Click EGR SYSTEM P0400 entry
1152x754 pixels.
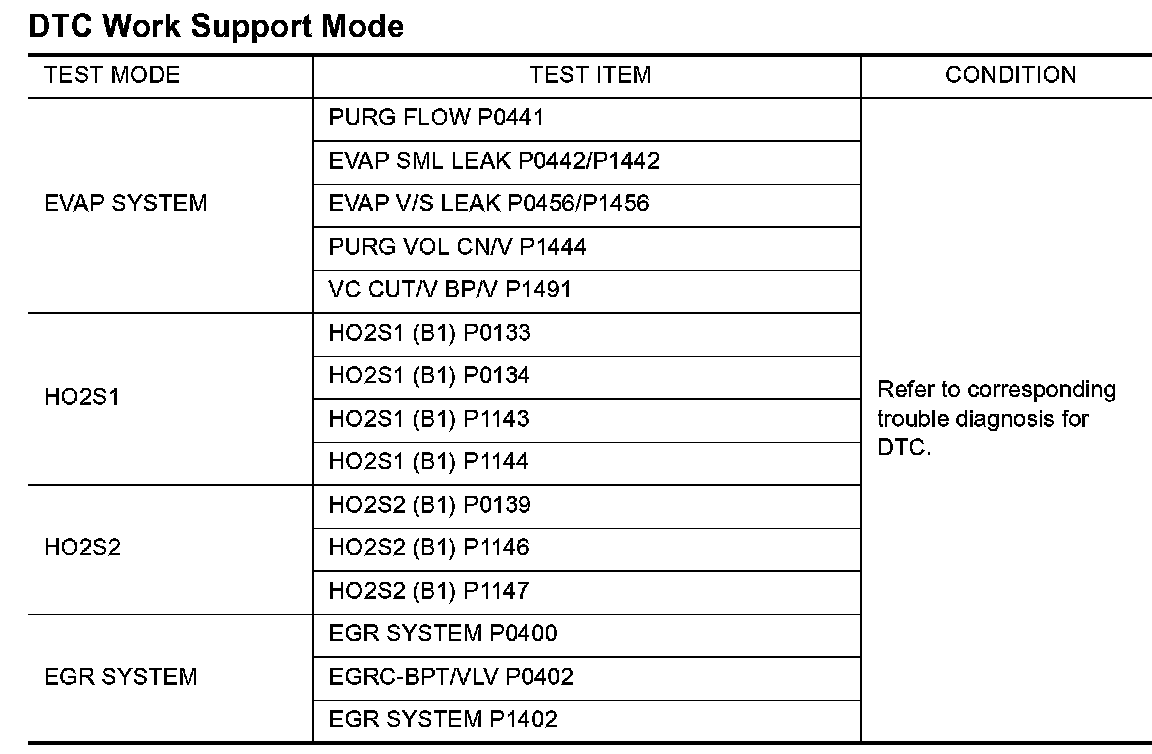pyautogui.click(x=443, y=634)
